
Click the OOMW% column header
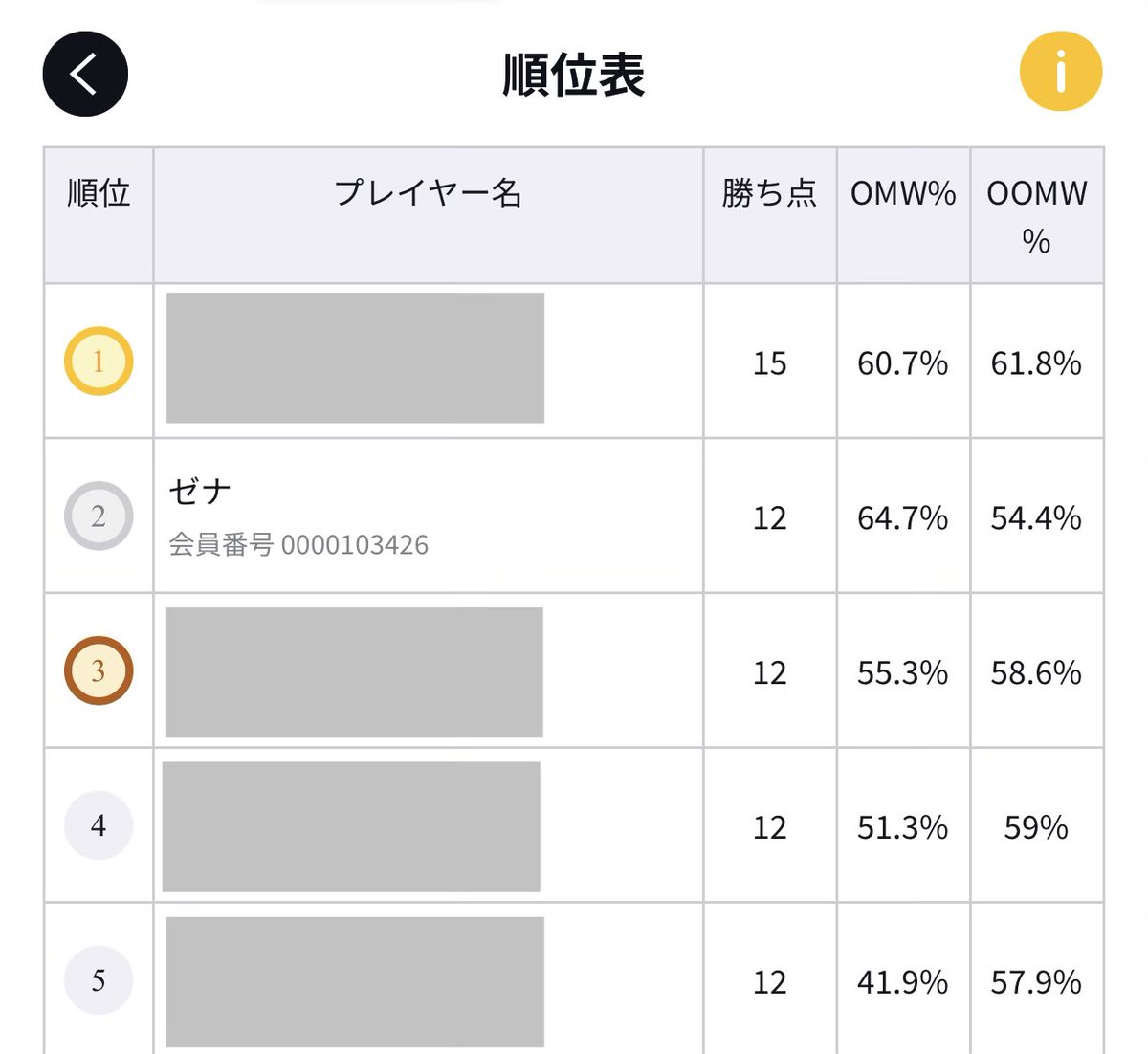click(1037, 215)
